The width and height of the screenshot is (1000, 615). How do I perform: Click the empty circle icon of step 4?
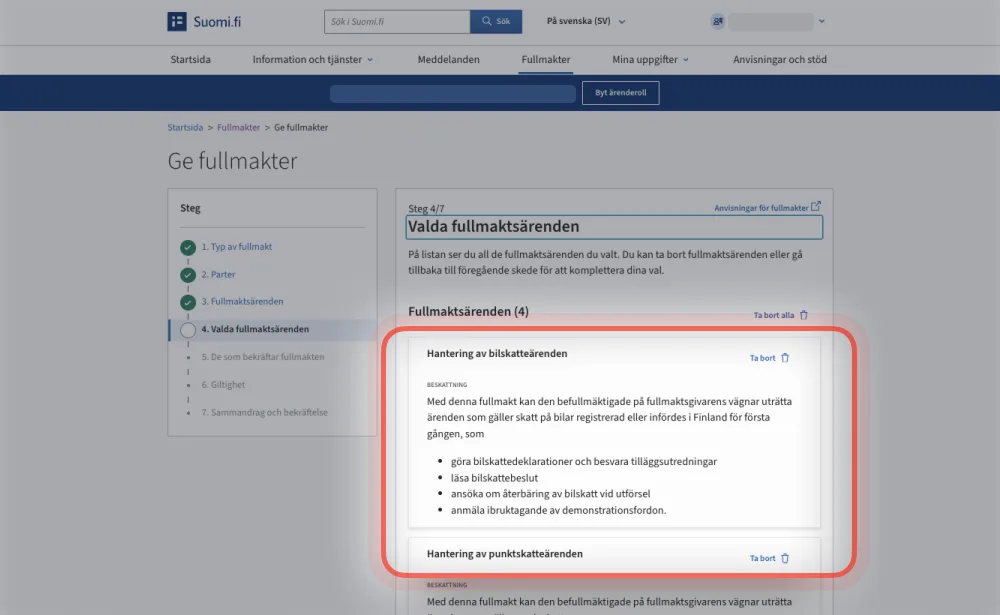click(x=188, y=330)
